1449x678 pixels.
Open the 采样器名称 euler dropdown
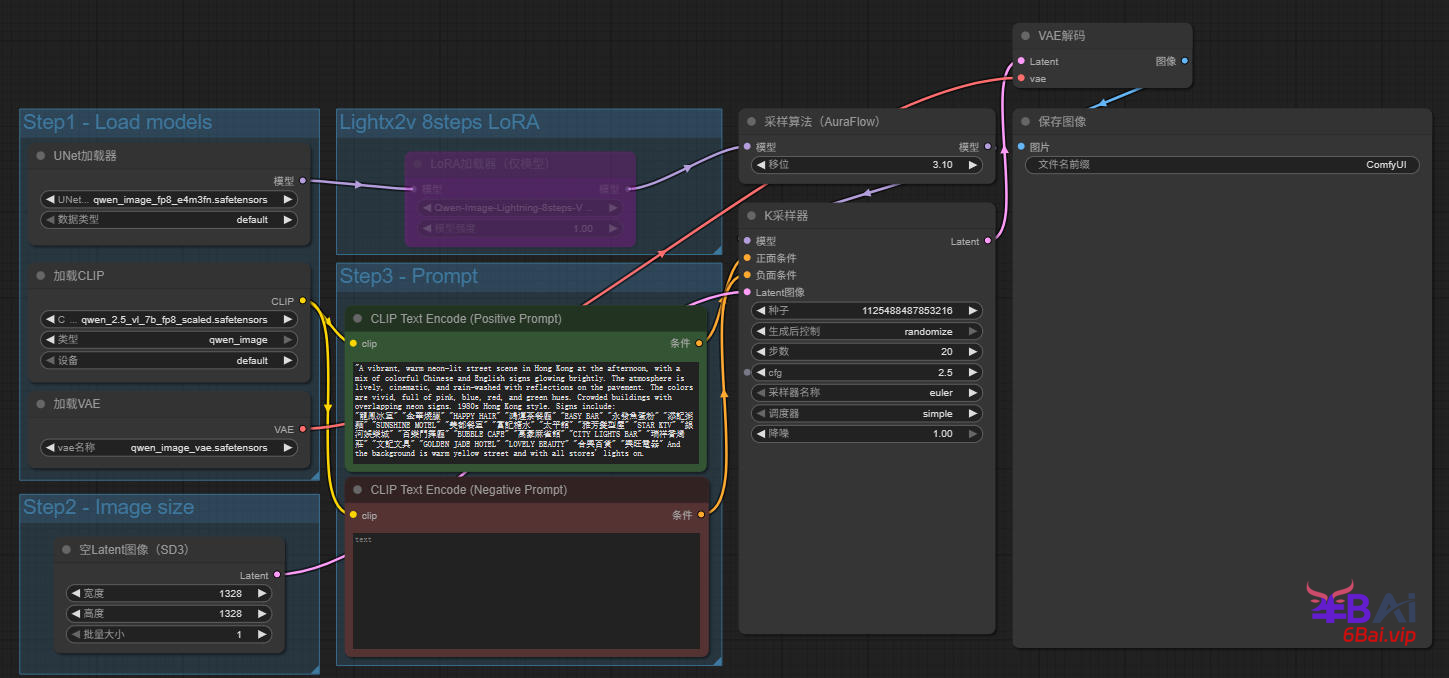pos(866,393)
